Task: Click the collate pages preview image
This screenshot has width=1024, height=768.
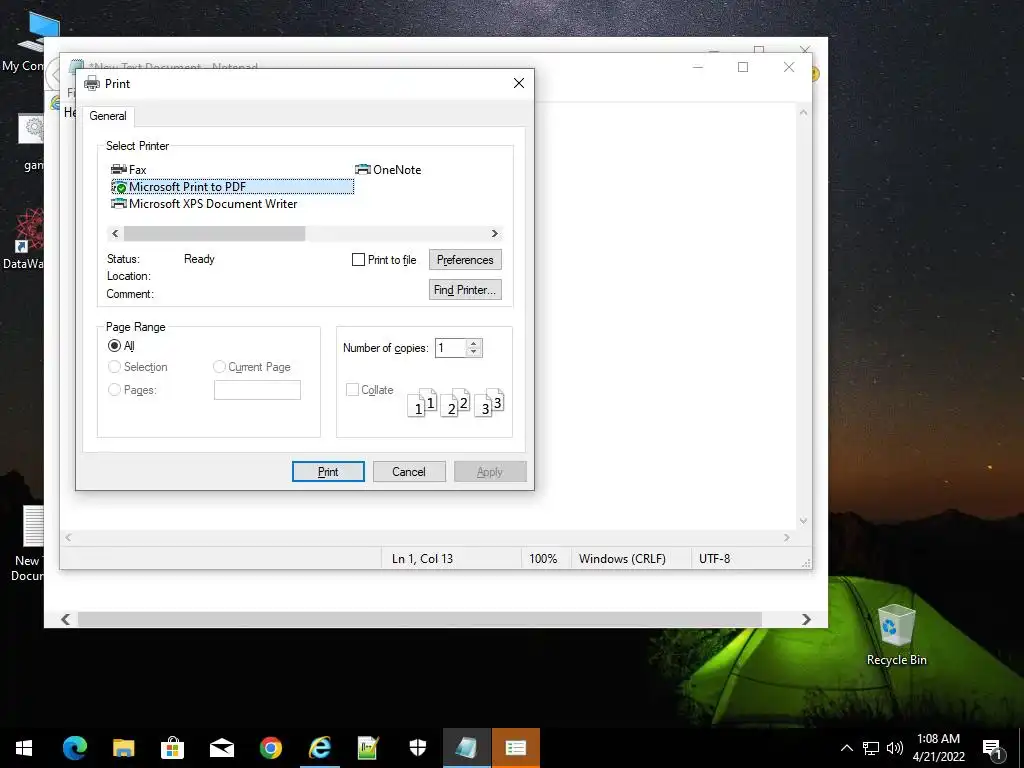Action: [x=456, y=402]
